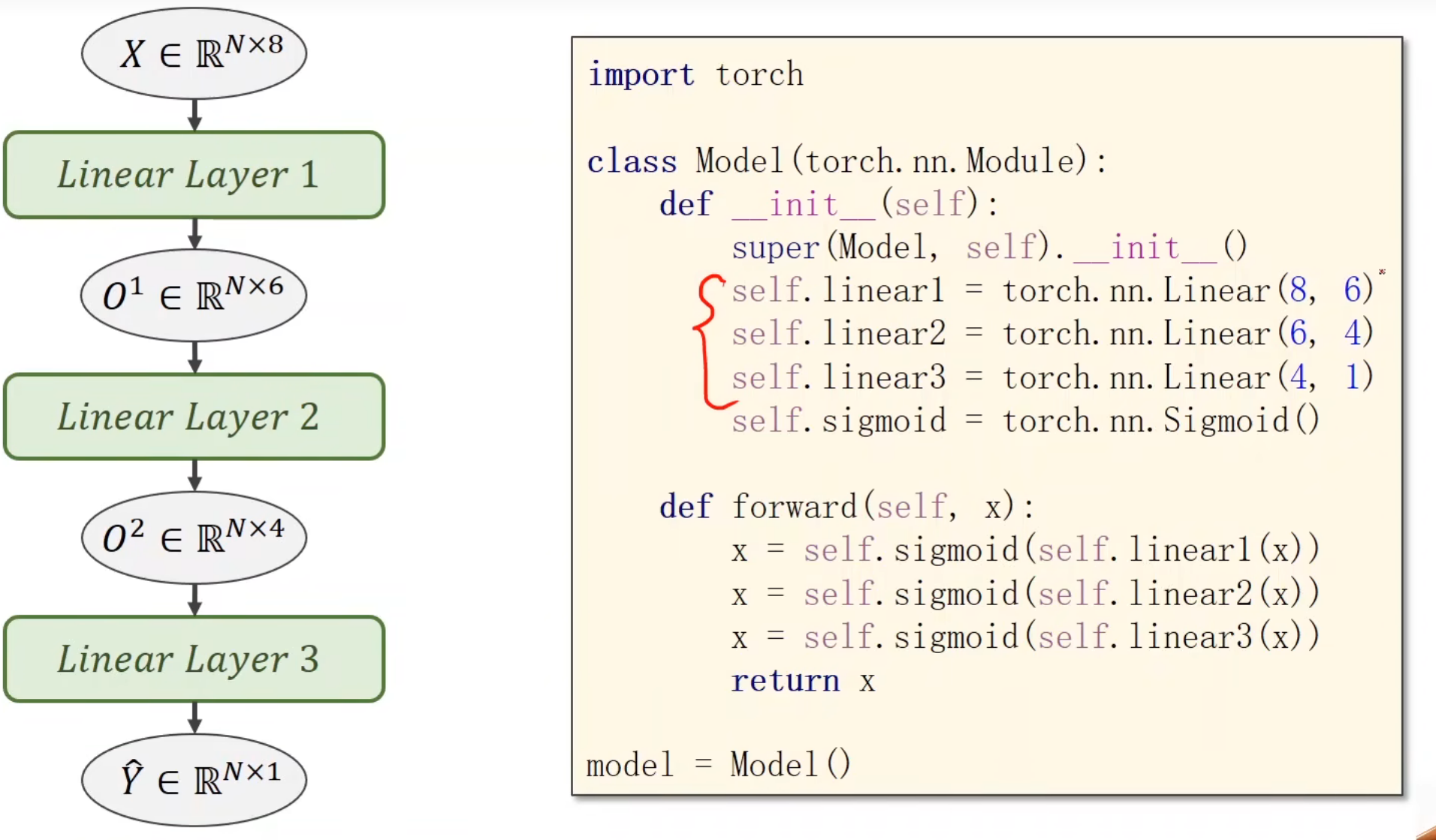
Task: Click the 'model = Model()' line
Action: pos(718,765)
